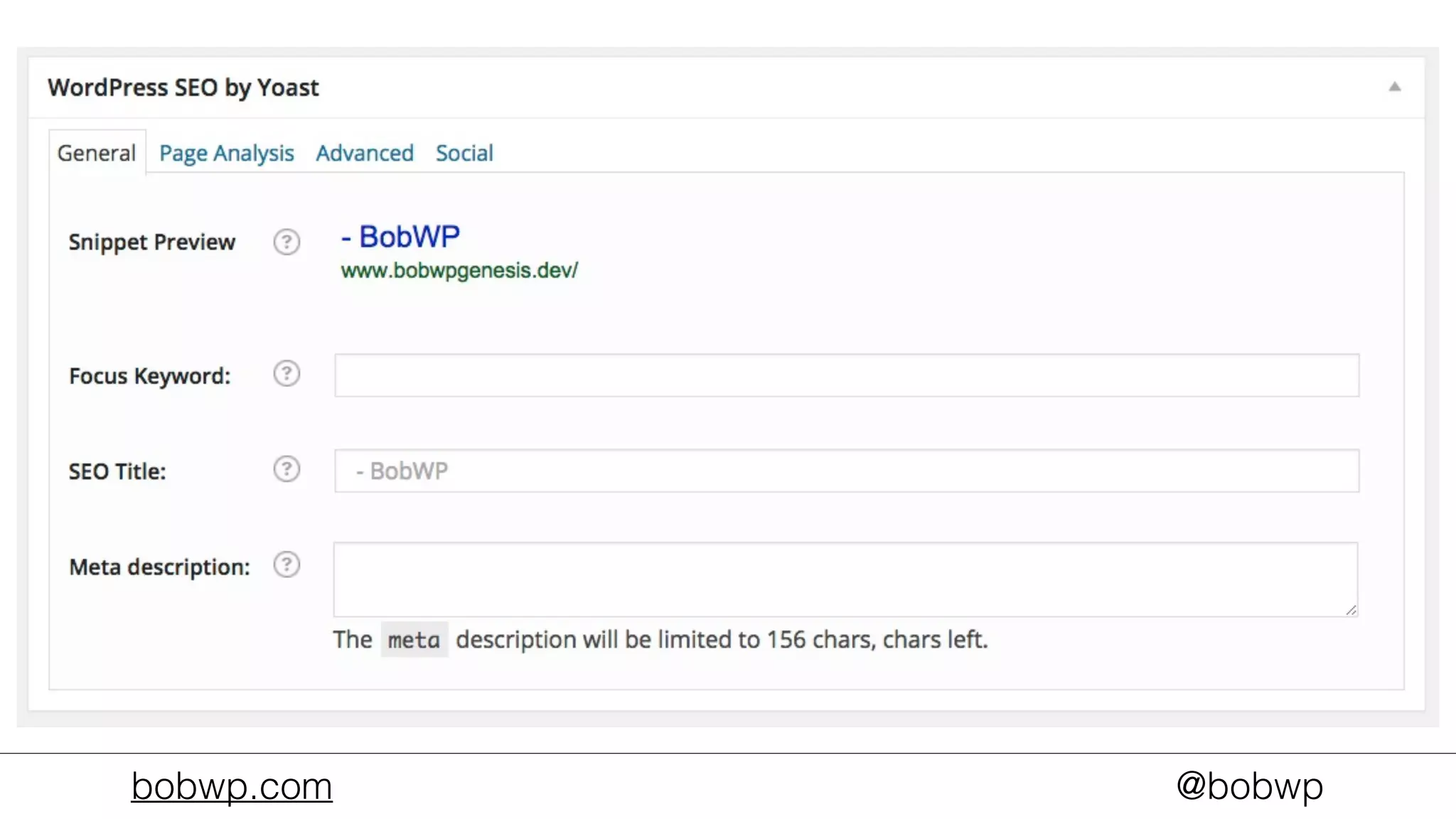Switch to the Social tab

point(464,153)
